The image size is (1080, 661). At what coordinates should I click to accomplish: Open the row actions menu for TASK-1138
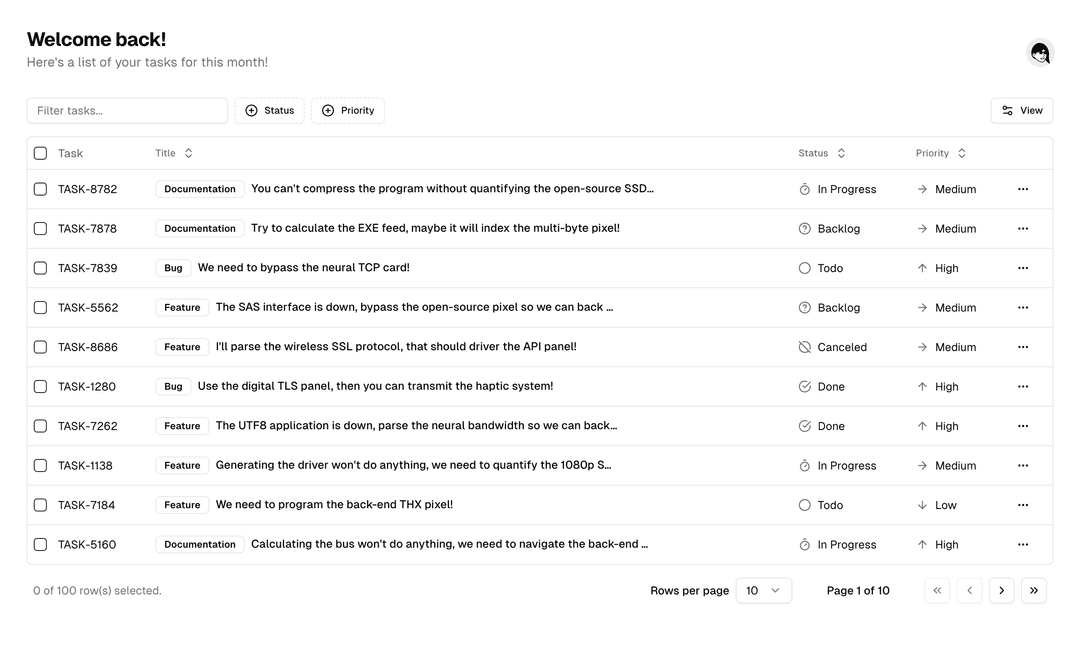[1023, 465]
